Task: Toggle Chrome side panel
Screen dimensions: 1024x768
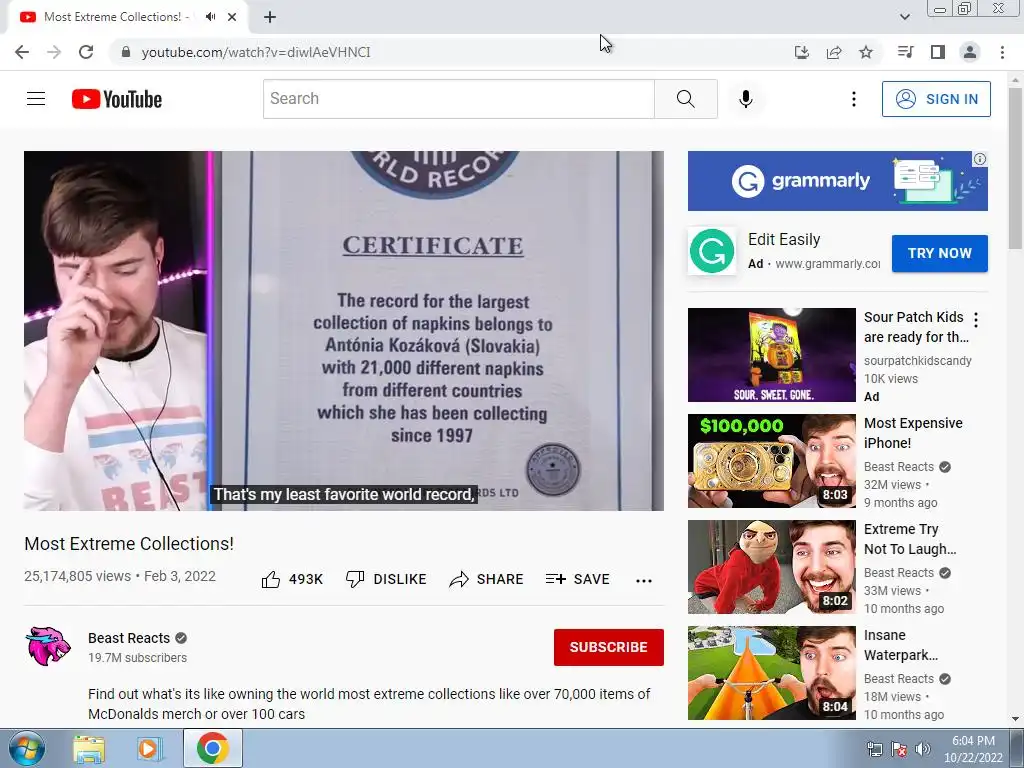Action: tap(938, 52)
